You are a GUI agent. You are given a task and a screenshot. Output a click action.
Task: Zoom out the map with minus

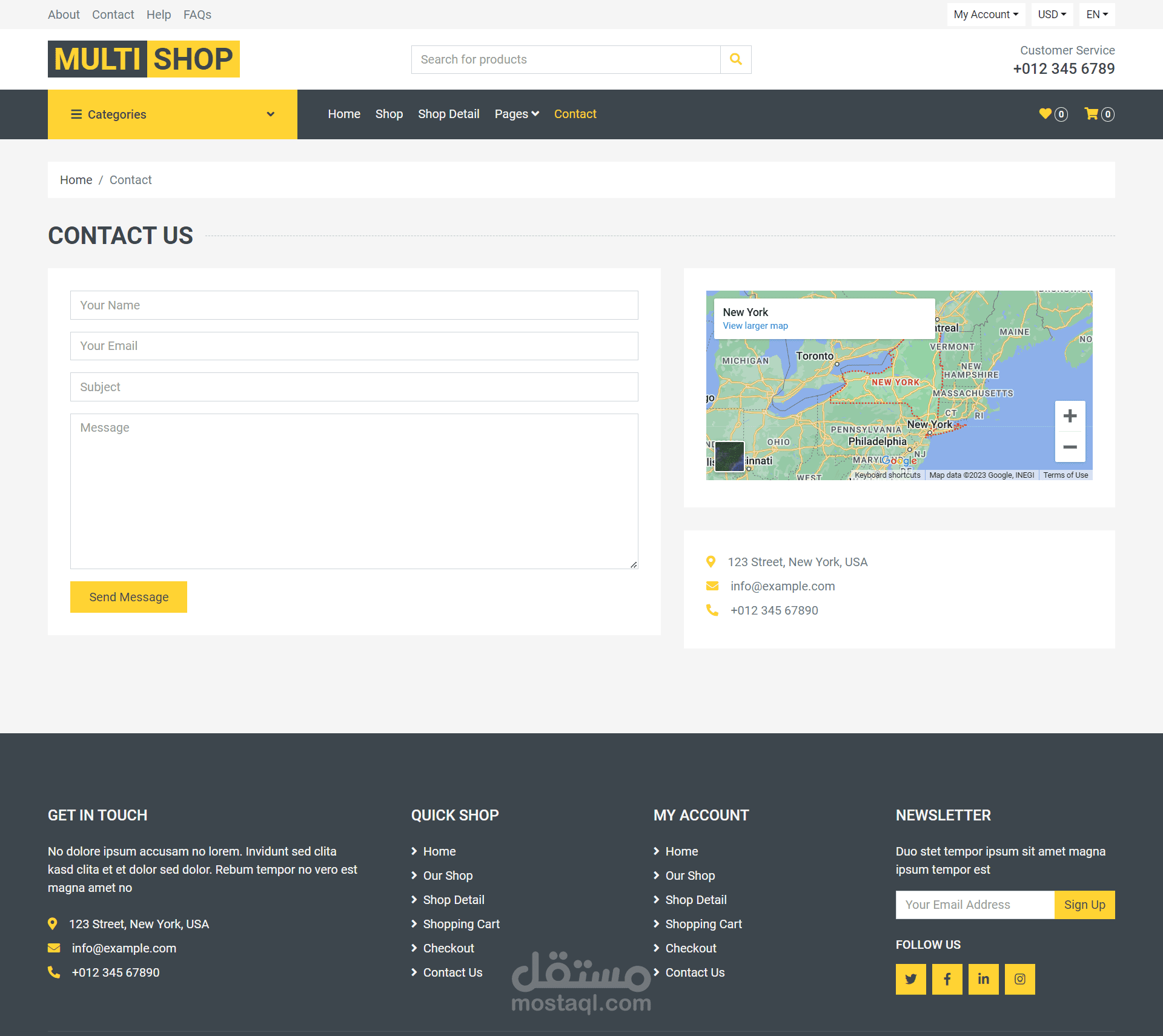pos(1070,447)
